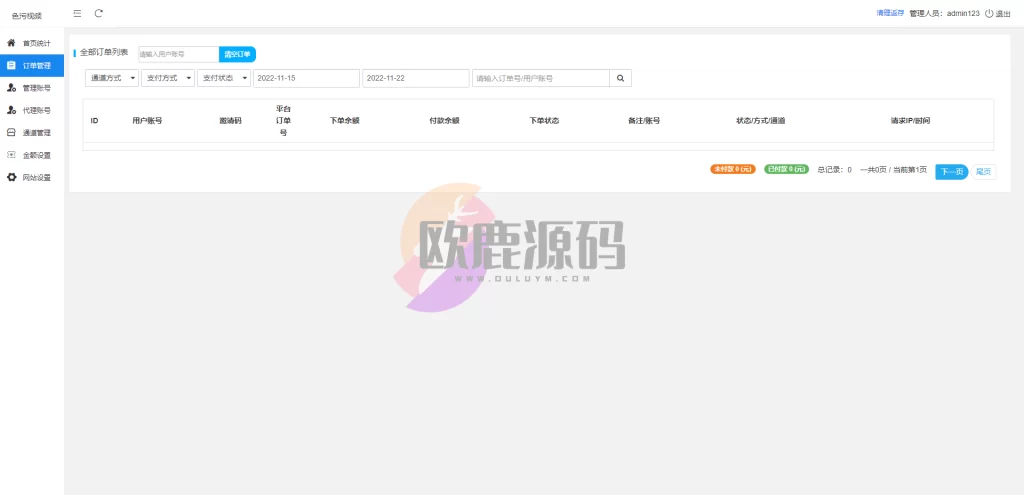Click the 总记录: 0 text
The width and height of the screenshot is (1024, 495).
click(x=835, y=170)
